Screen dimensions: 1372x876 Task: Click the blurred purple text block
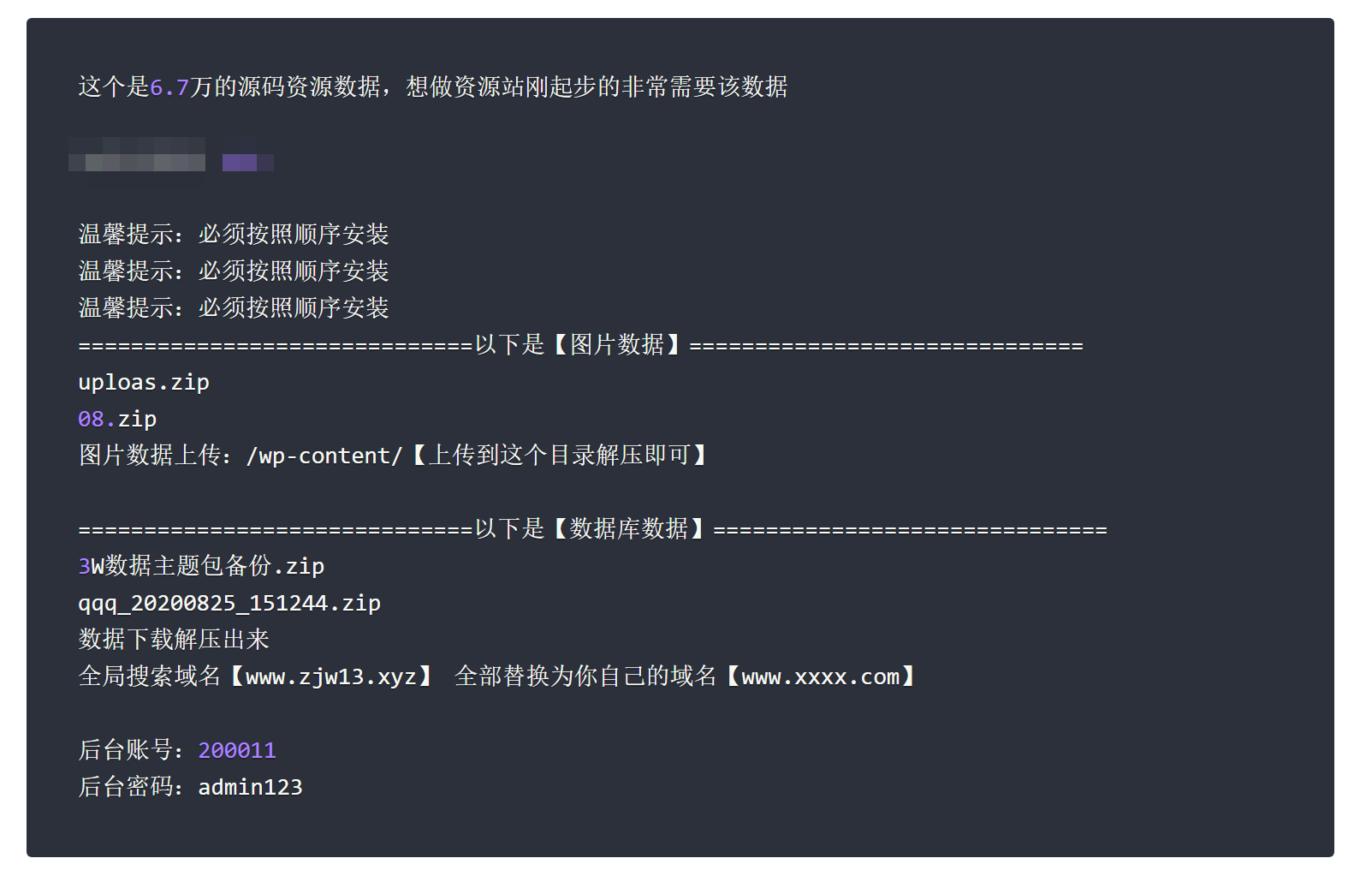[247, 162]
